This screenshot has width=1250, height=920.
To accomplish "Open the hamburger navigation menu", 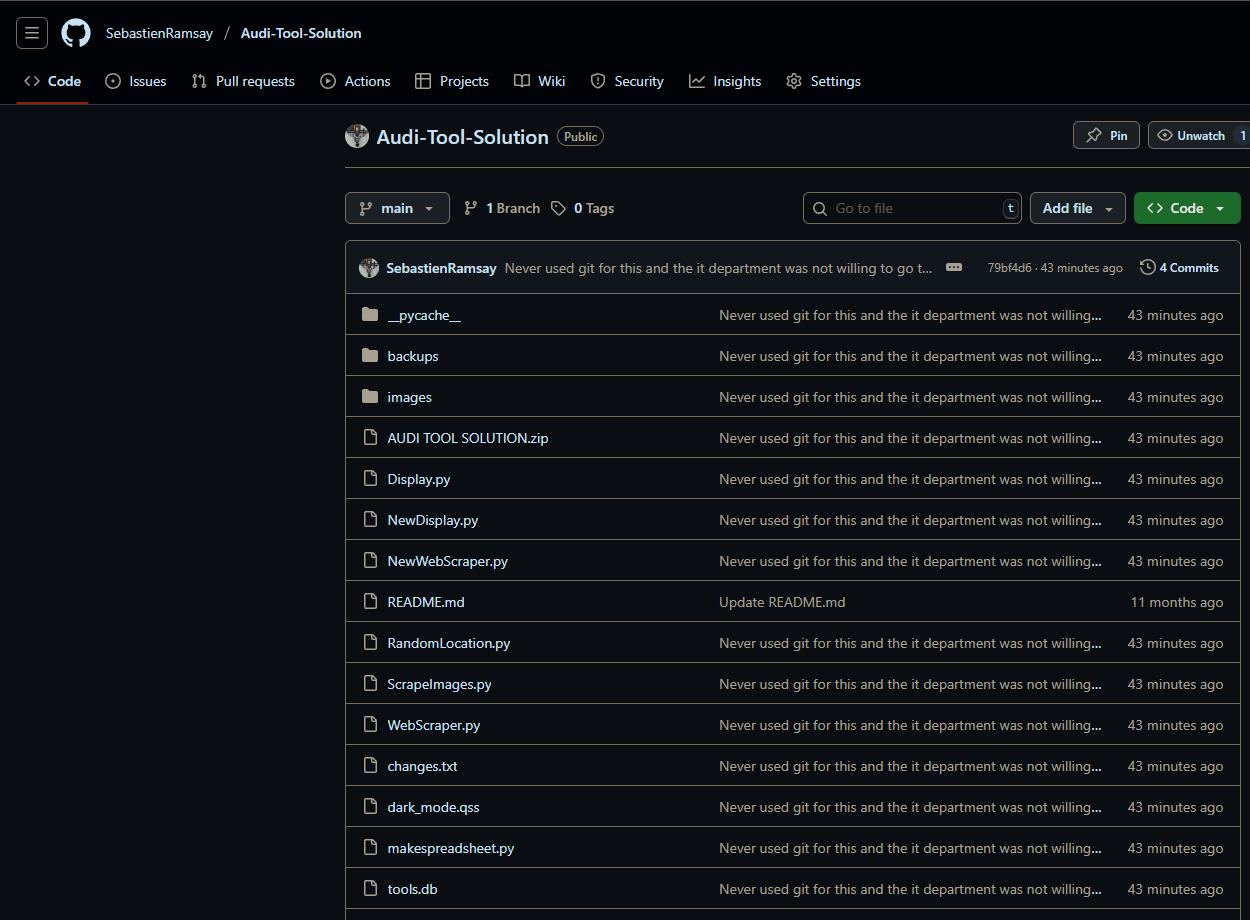I will coord(32,33).
